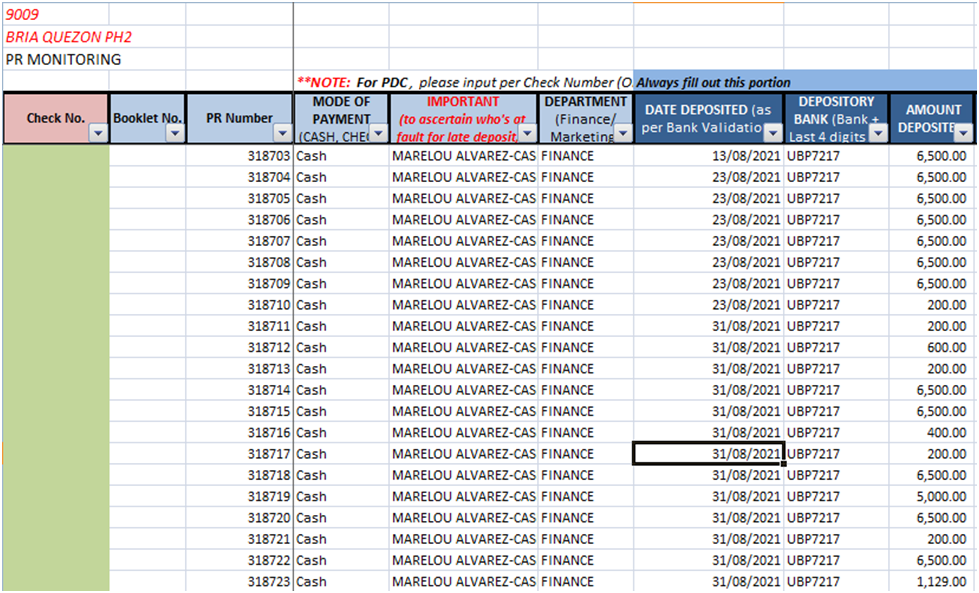This screenshot has width=979, height=593.
Task: Click the DATE DEPOSITED header cell
Action: pyautogui.click(x=709, y=119)
